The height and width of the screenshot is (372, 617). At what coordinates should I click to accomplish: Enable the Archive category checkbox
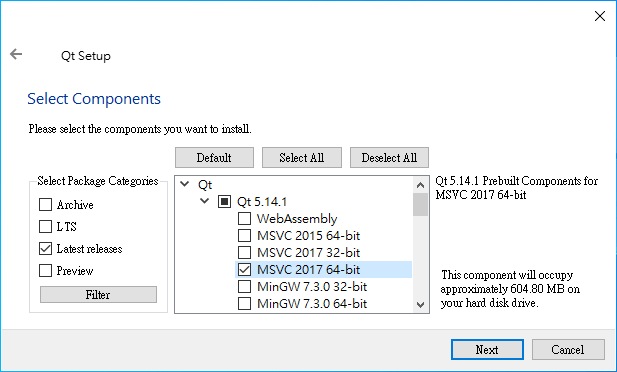click(45, 205)
